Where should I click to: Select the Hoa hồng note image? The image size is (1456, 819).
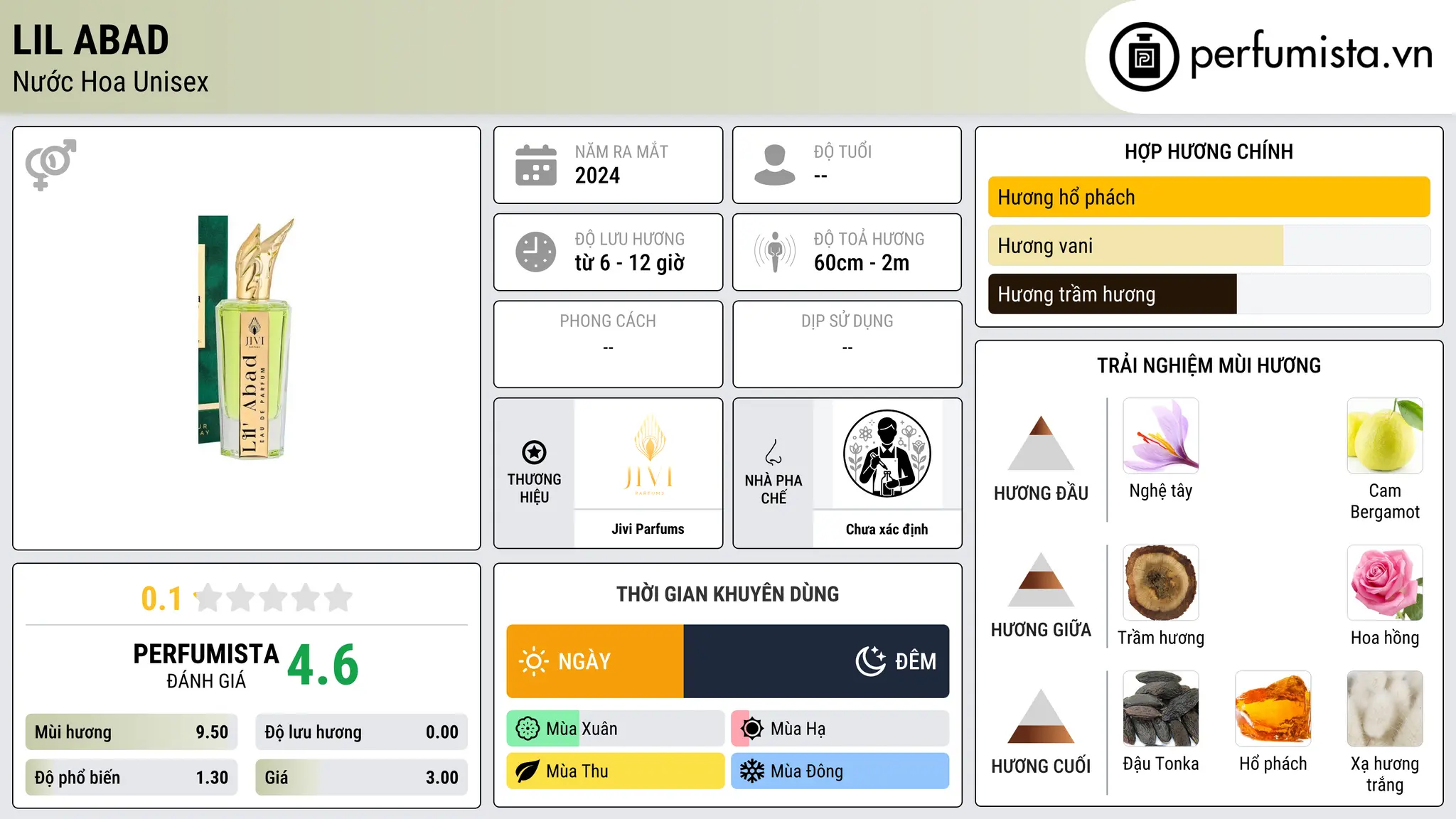point(1385,582)
